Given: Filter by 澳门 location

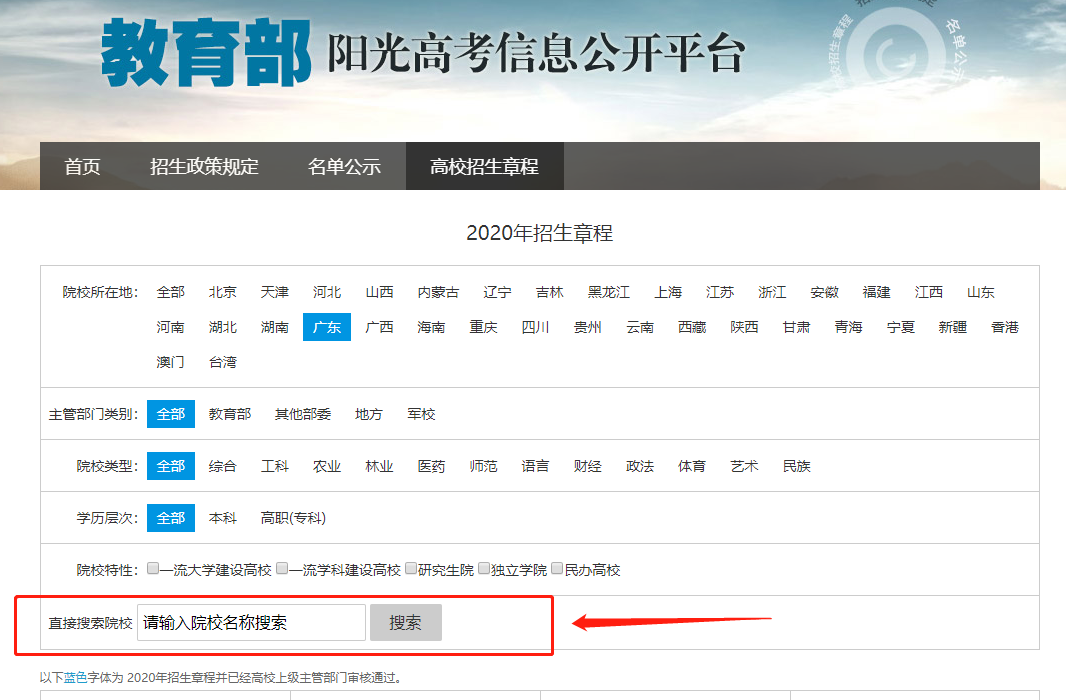Looking at the screenshot, I should pyautogui.click(x=171, y=362).
